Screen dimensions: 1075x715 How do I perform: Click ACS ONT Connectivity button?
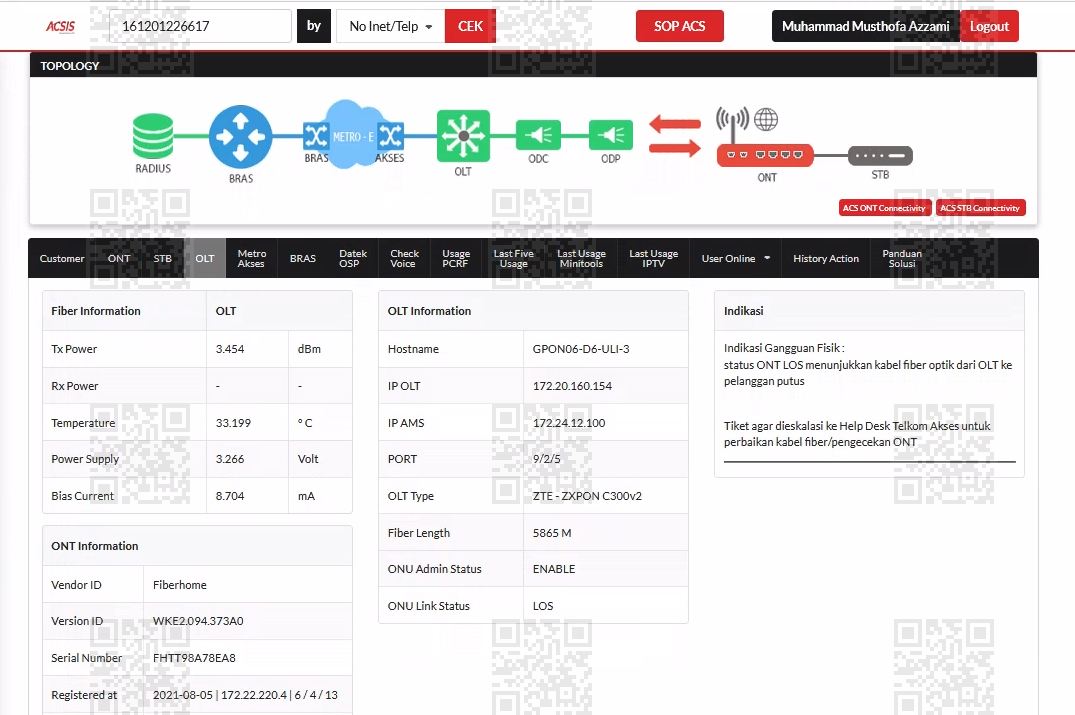884,208
